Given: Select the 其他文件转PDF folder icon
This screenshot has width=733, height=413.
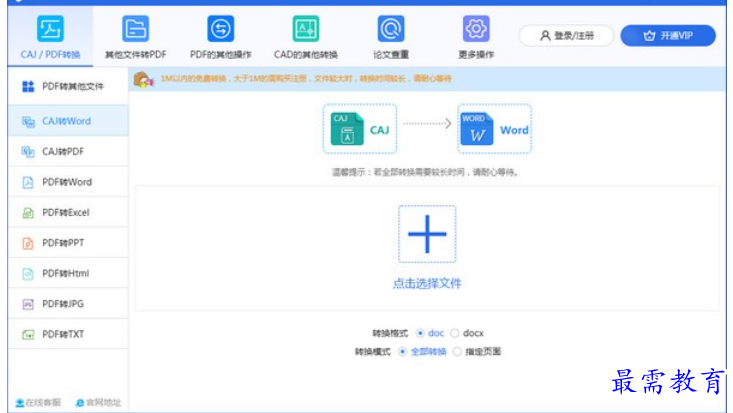Looking at the screenshot, I should pyautogui.click(x=136, y=29).
